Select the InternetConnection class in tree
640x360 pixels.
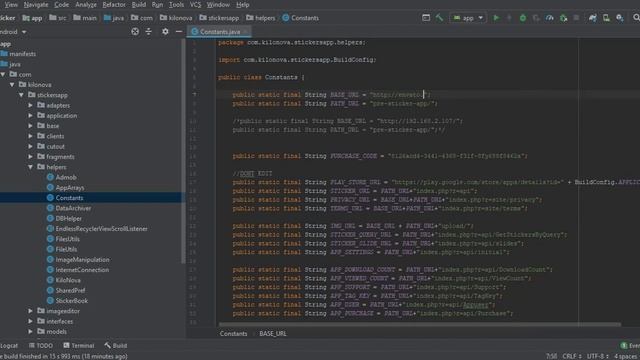coord(78,270)
